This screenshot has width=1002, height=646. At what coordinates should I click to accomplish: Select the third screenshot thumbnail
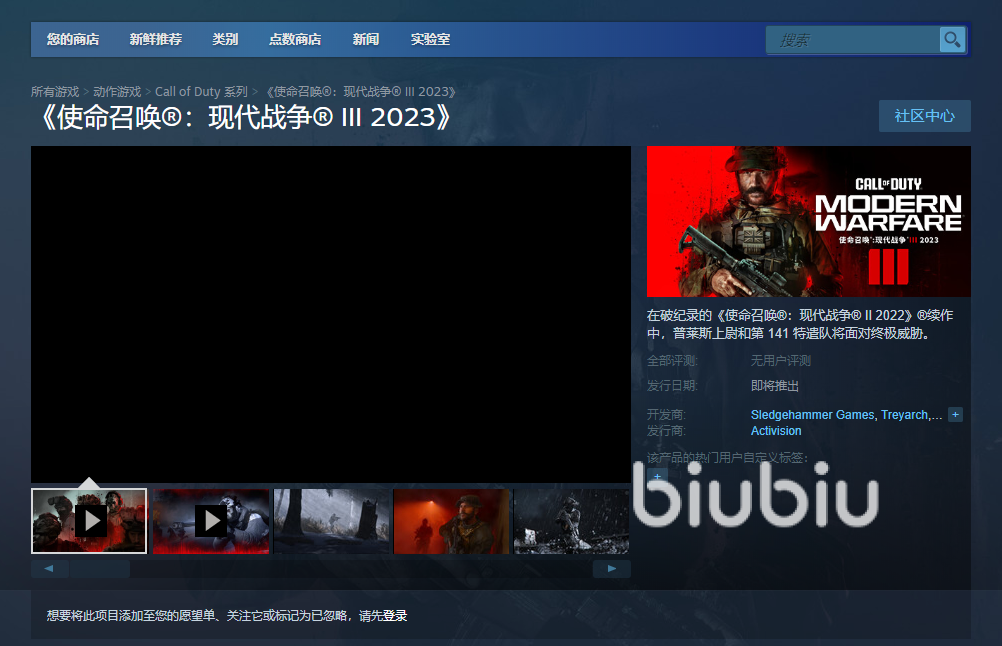point(331,520)
